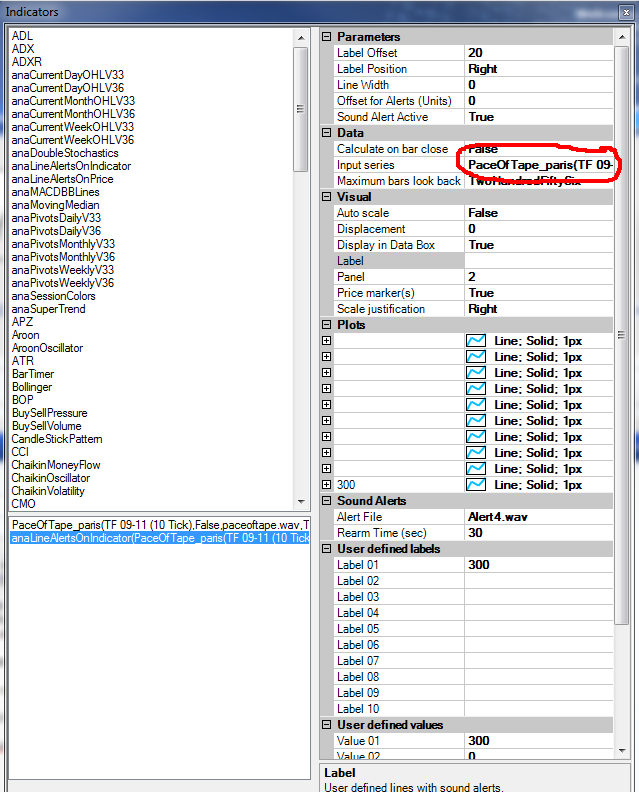Collapse the User defined labels section
The image size is (639, 792).
point(327,549)
